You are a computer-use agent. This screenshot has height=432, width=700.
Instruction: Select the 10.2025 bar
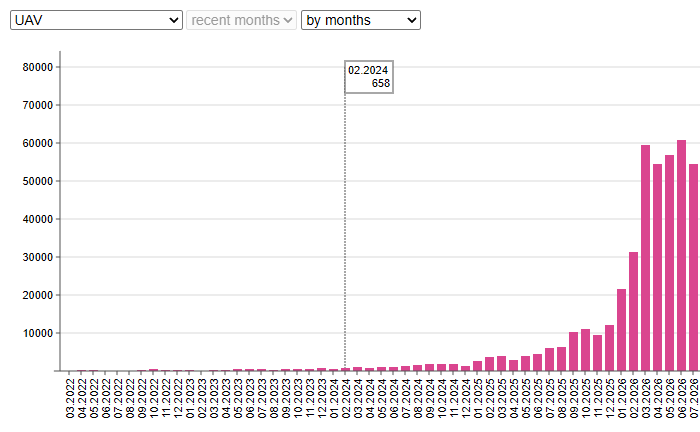[x=585, y=350]
